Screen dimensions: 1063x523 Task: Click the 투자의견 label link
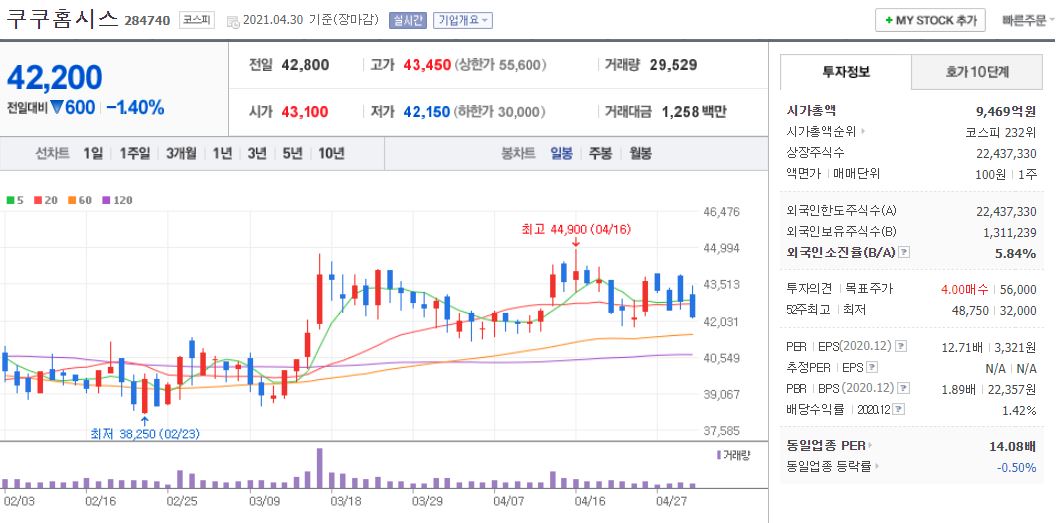coord(809,289)
